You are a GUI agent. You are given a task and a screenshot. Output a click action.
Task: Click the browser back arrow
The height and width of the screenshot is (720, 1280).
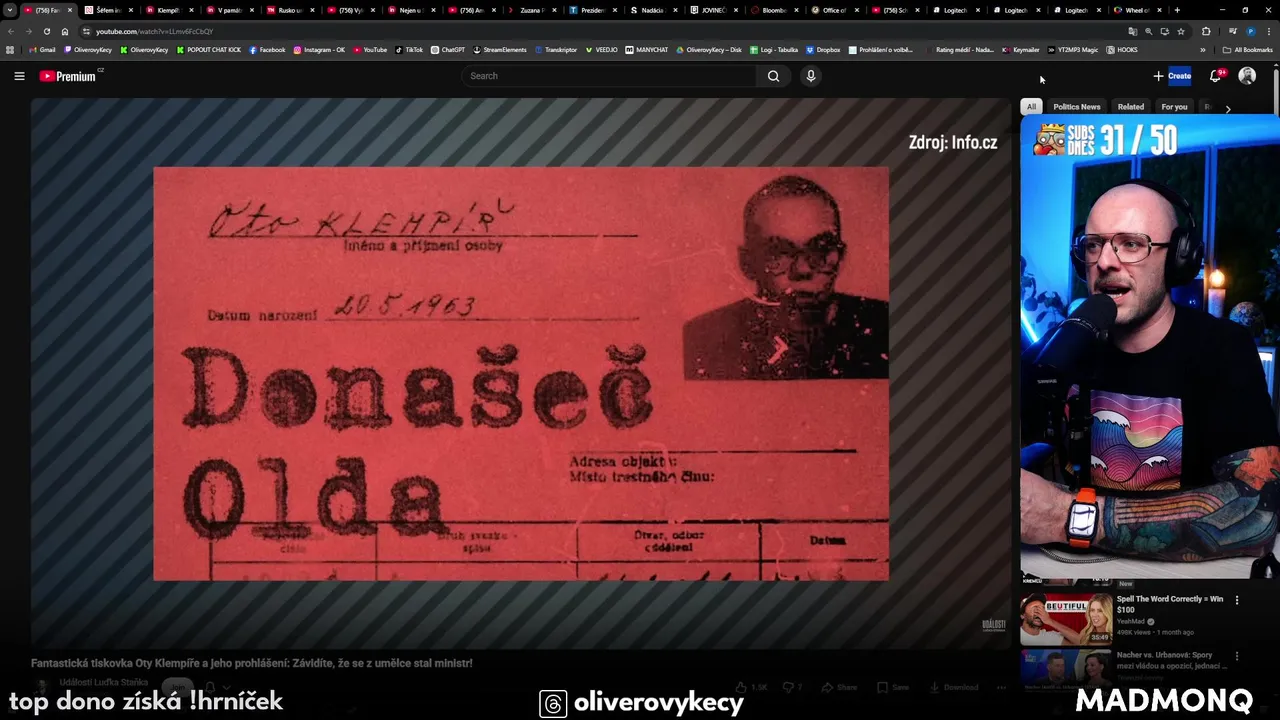tap(11, 31)
